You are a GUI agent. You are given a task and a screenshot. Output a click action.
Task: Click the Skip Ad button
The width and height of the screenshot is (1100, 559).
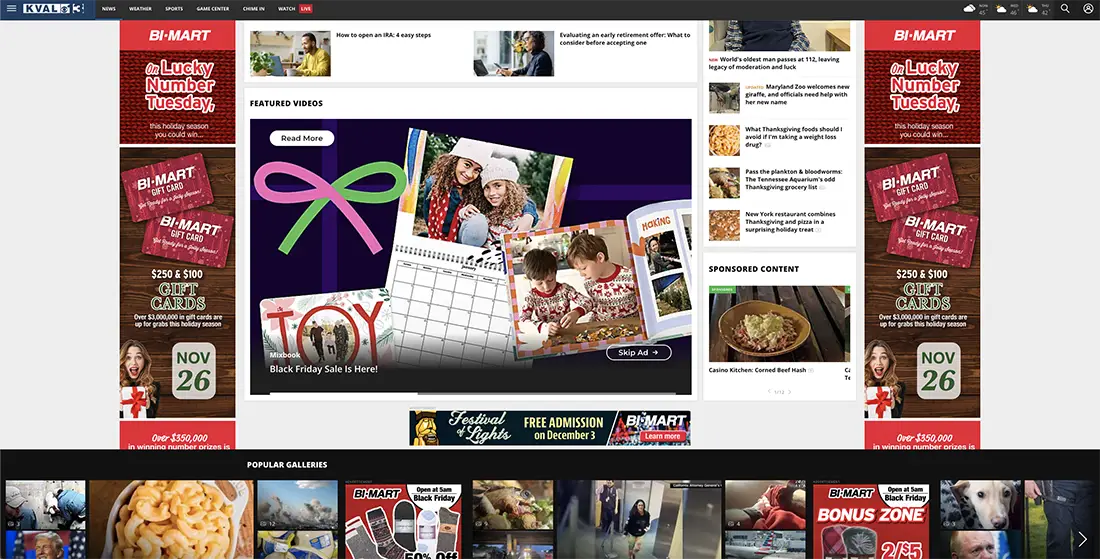pos(638,353)
